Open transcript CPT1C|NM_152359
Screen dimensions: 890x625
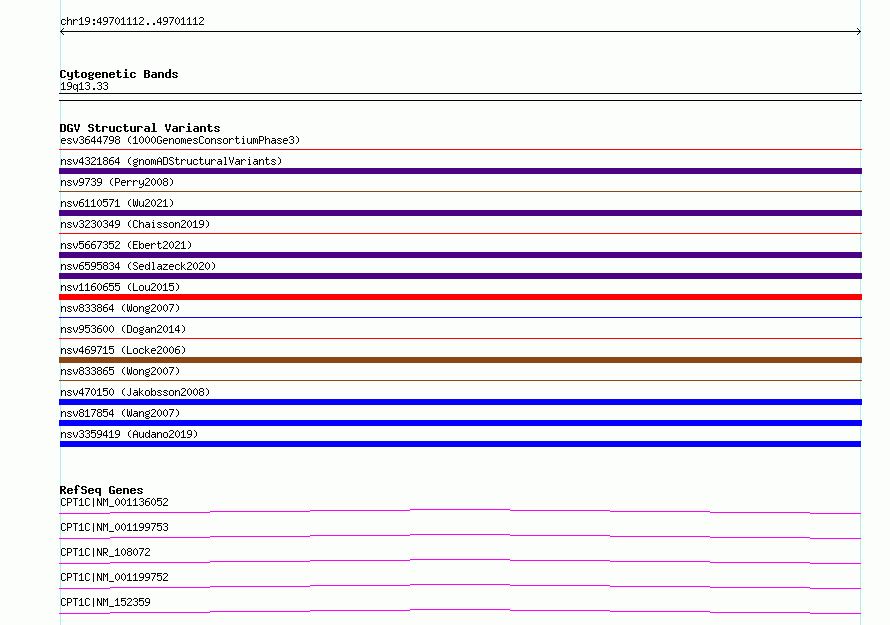click(x=105, y=602)
